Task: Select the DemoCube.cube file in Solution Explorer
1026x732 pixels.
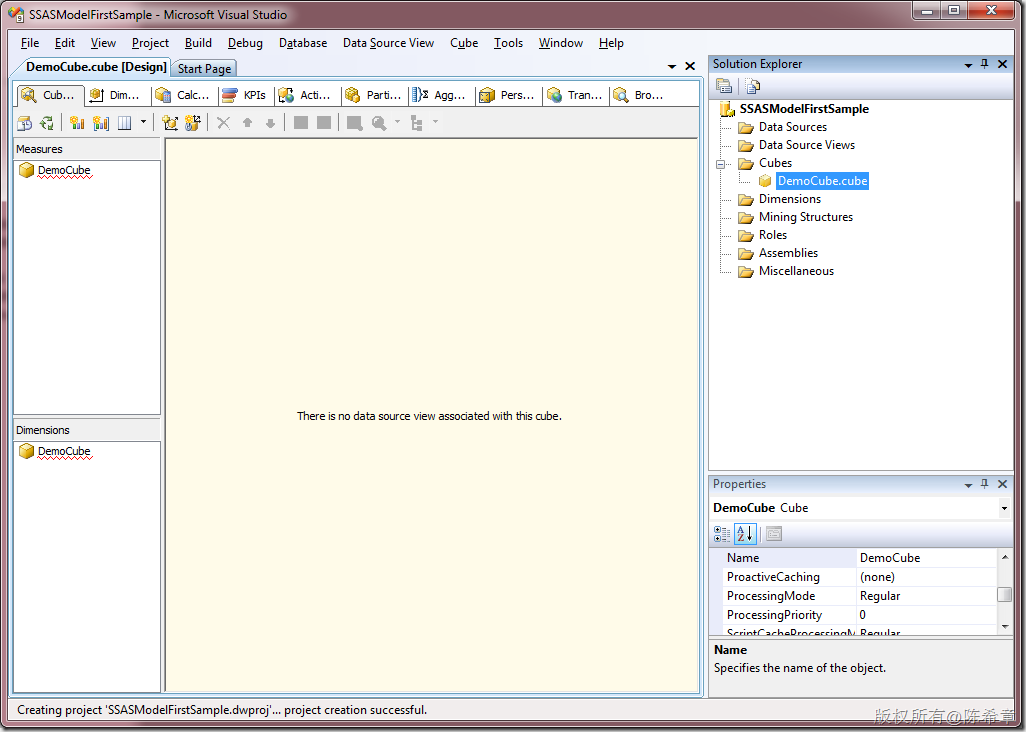Action: tap(823, 181)
